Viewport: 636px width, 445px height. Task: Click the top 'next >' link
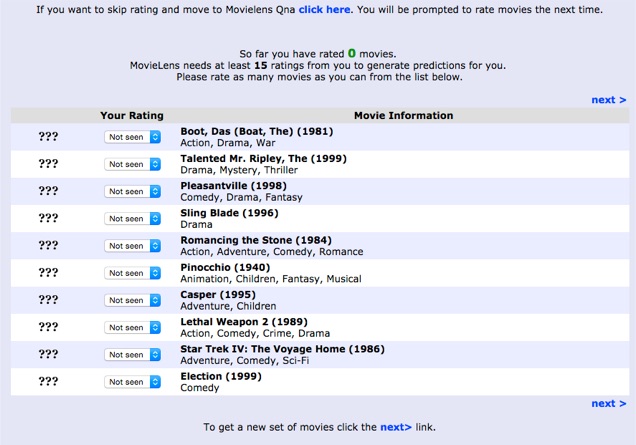pyautogui.click(x=608, y=100)
